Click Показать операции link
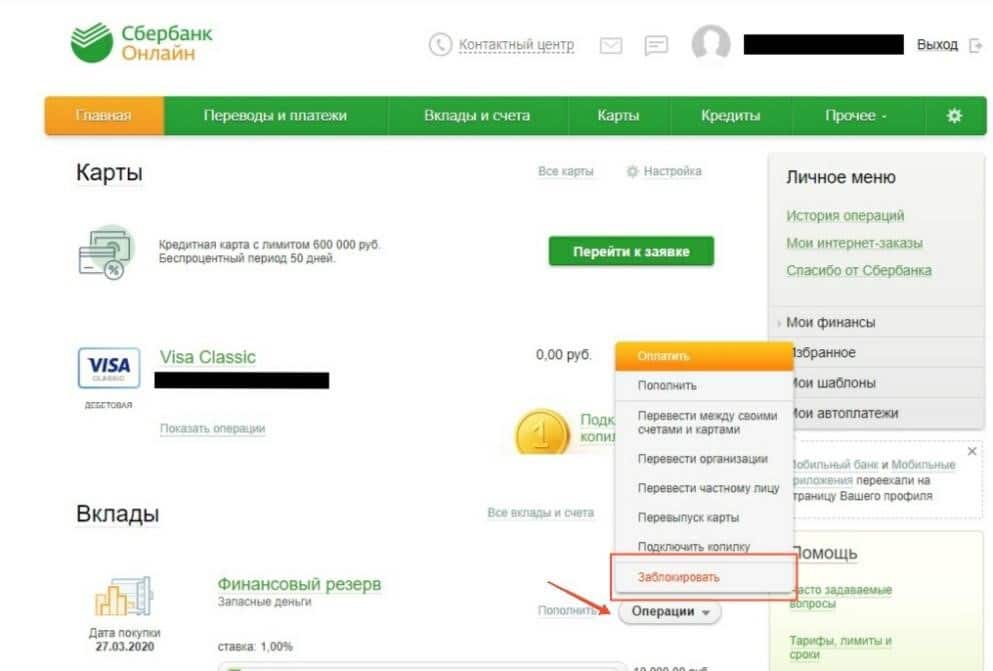Image resolution: width=993 pixels, height=671 pixels. point(212,429)
